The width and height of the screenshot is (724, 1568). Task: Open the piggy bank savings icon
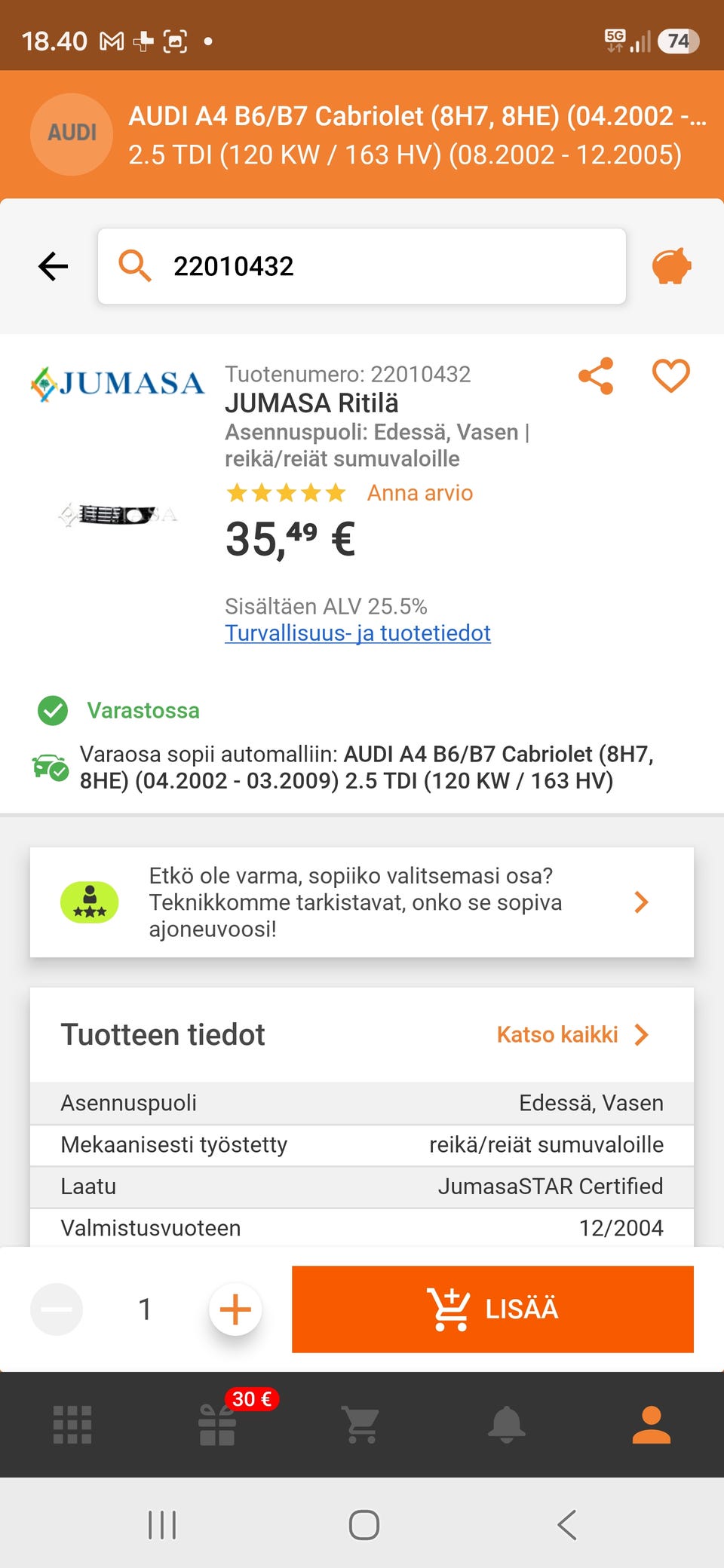pyautogui.click(x=670, y=266)
